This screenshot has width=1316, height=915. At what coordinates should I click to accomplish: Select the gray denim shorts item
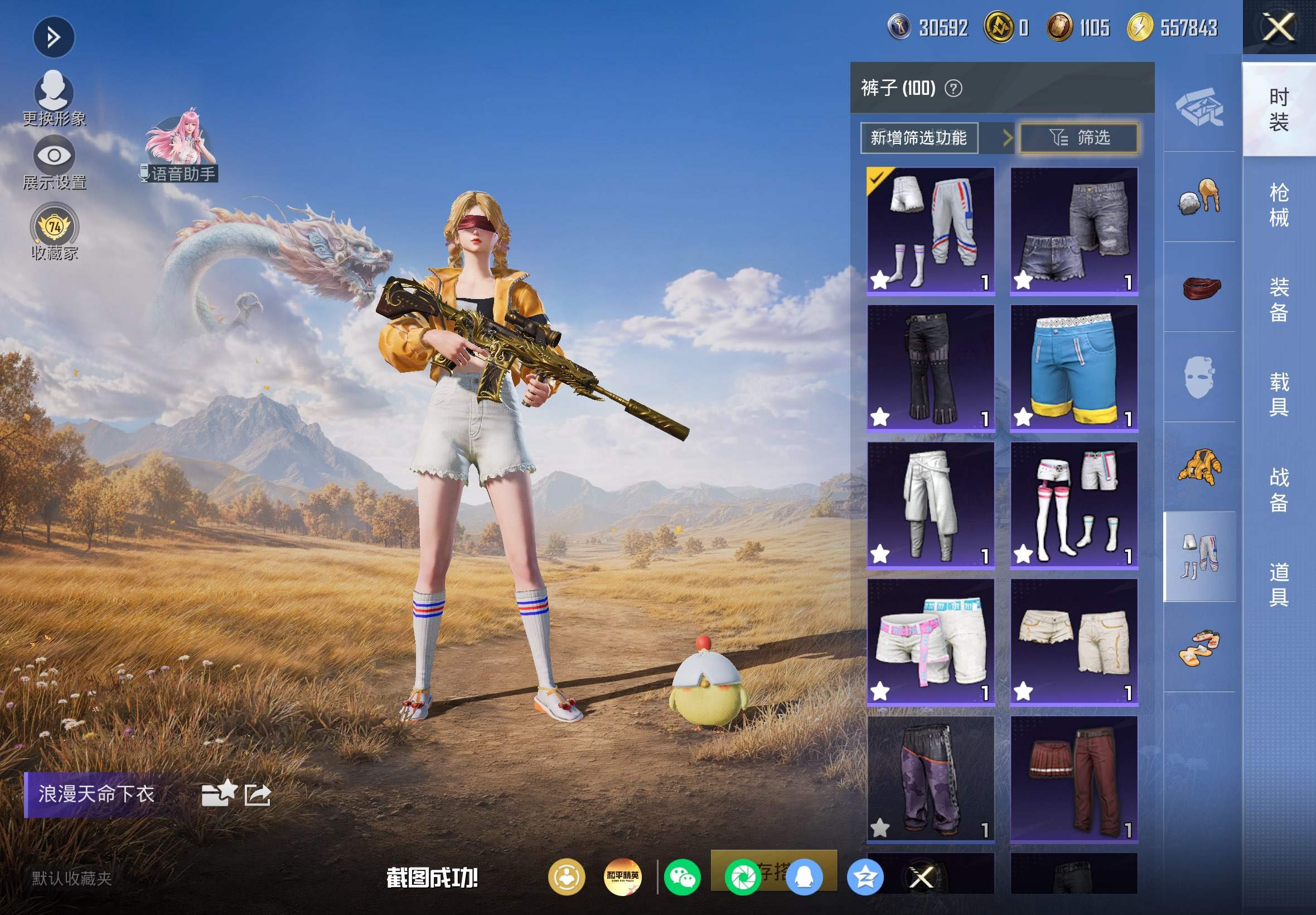(x=1074, y=231)
